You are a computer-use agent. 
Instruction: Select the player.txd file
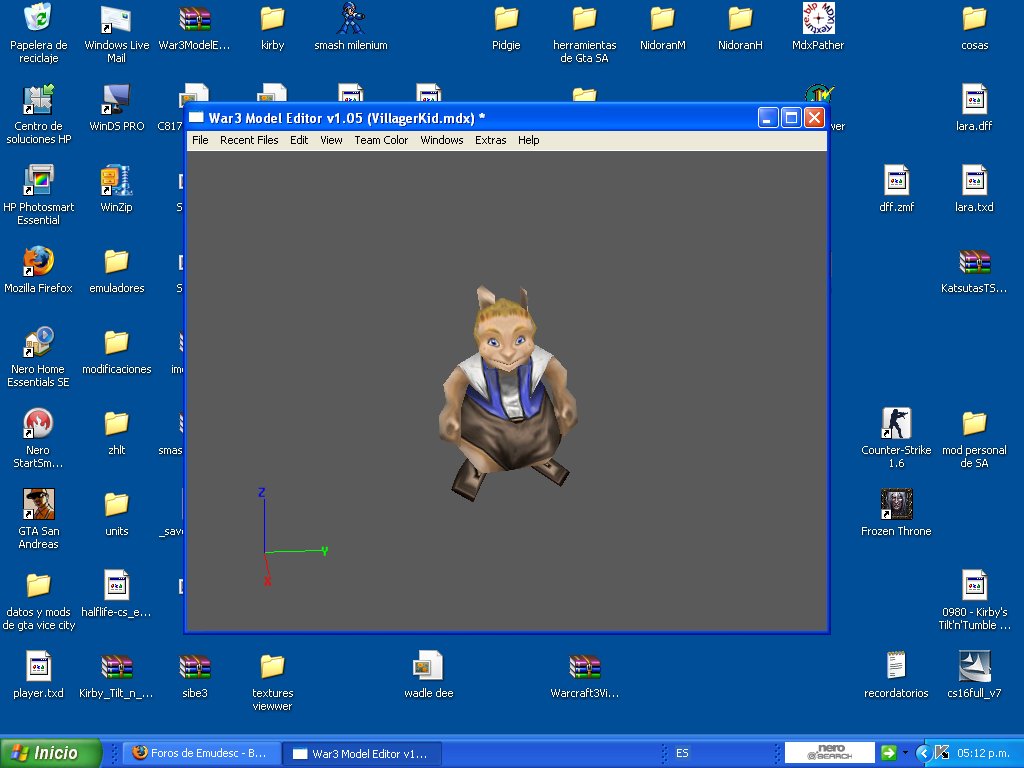tap(39, 675)
